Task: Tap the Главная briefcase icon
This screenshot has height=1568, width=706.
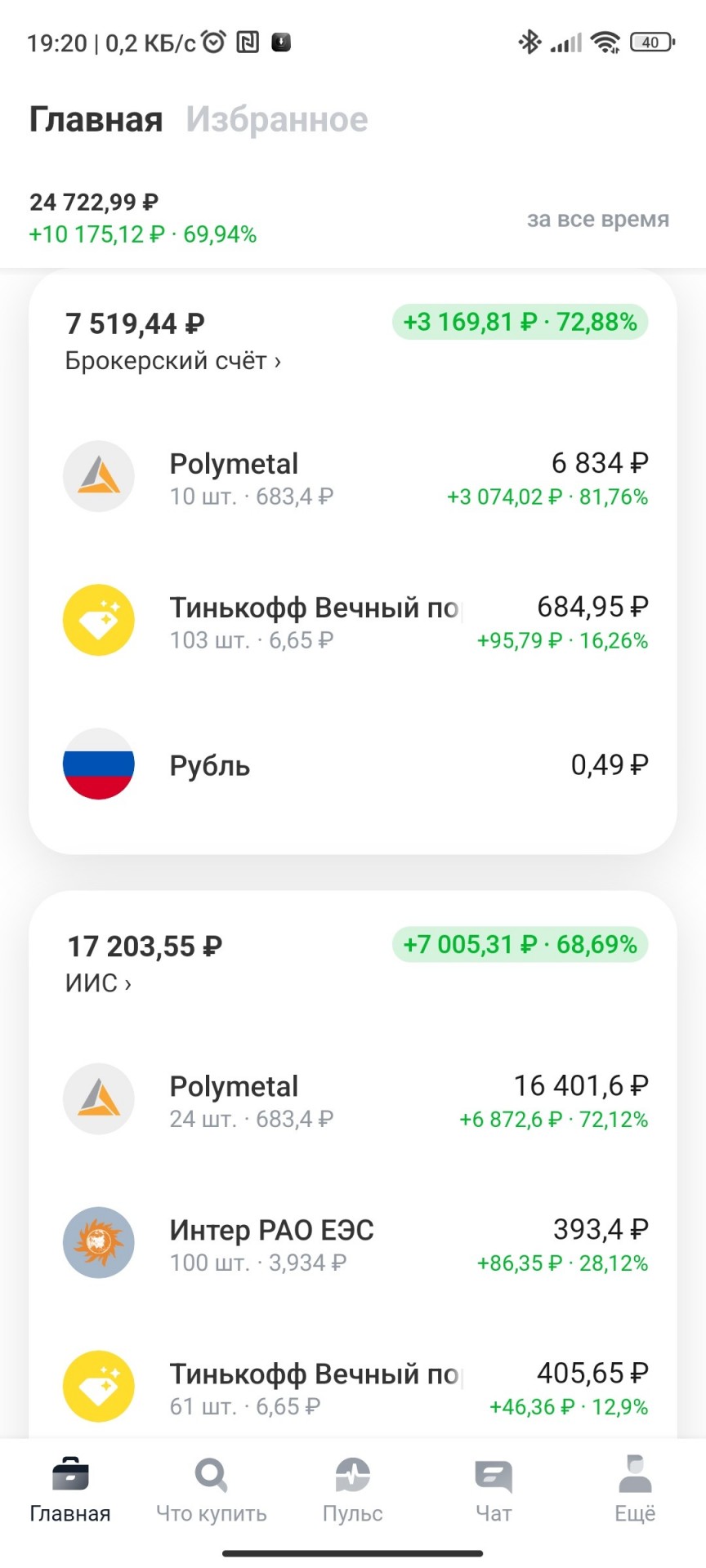Action: coord(70,1475)
